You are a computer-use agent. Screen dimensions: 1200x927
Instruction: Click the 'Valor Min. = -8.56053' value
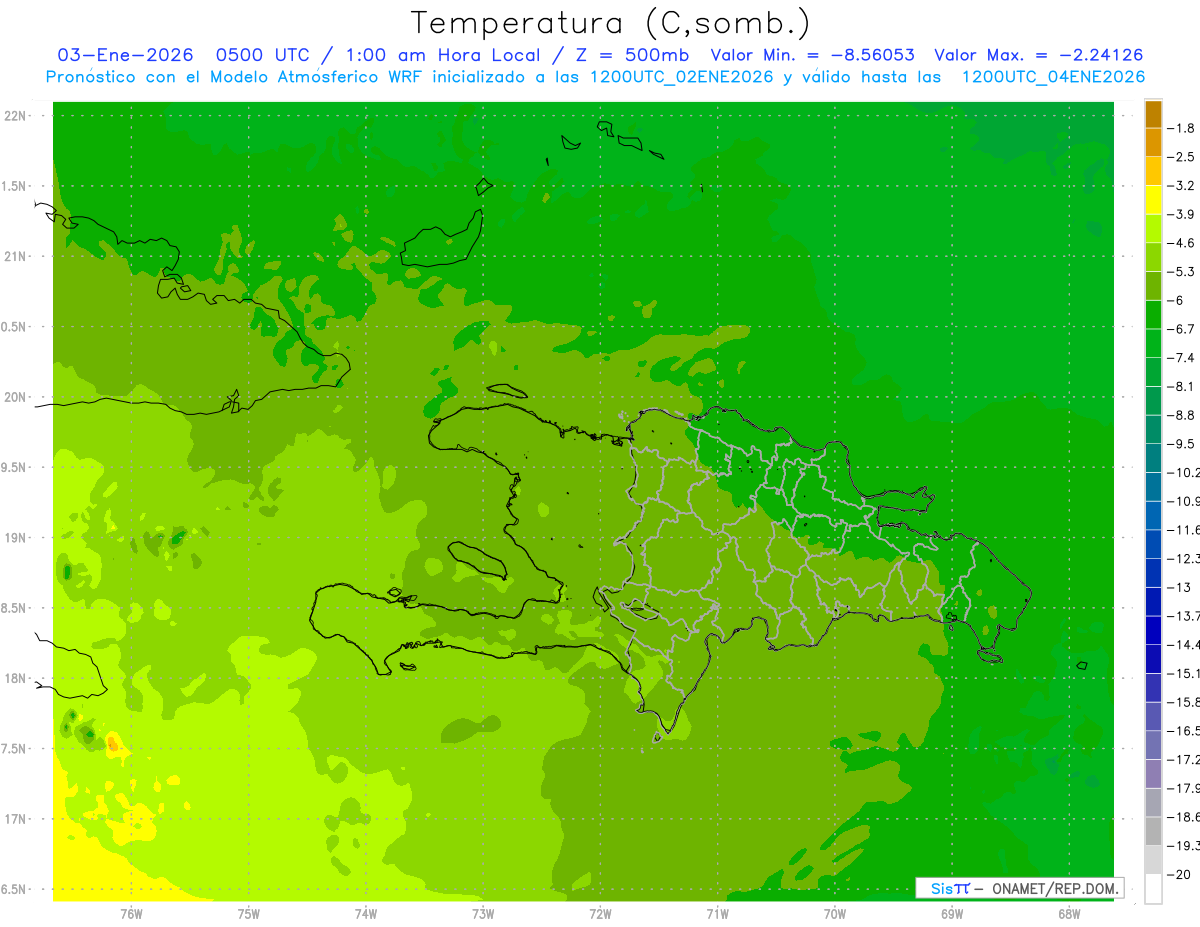pos(812,56)
